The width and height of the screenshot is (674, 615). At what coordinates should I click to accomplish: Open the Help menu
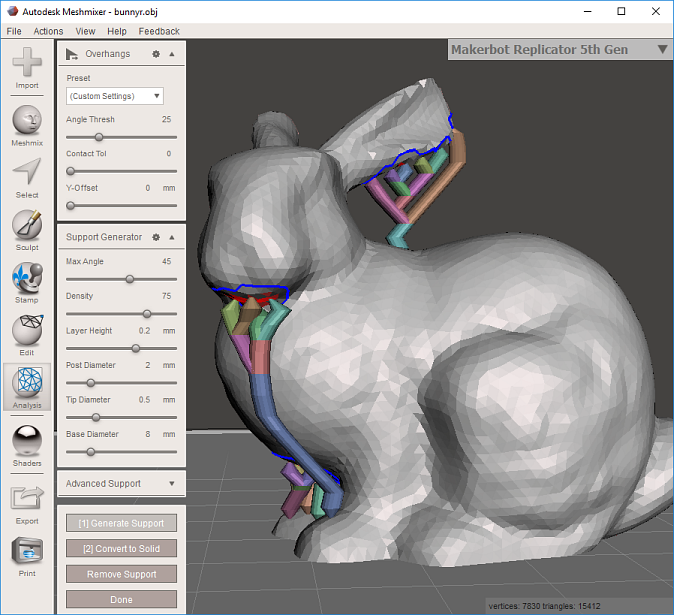pyautogui.click(x=117, y=31)
